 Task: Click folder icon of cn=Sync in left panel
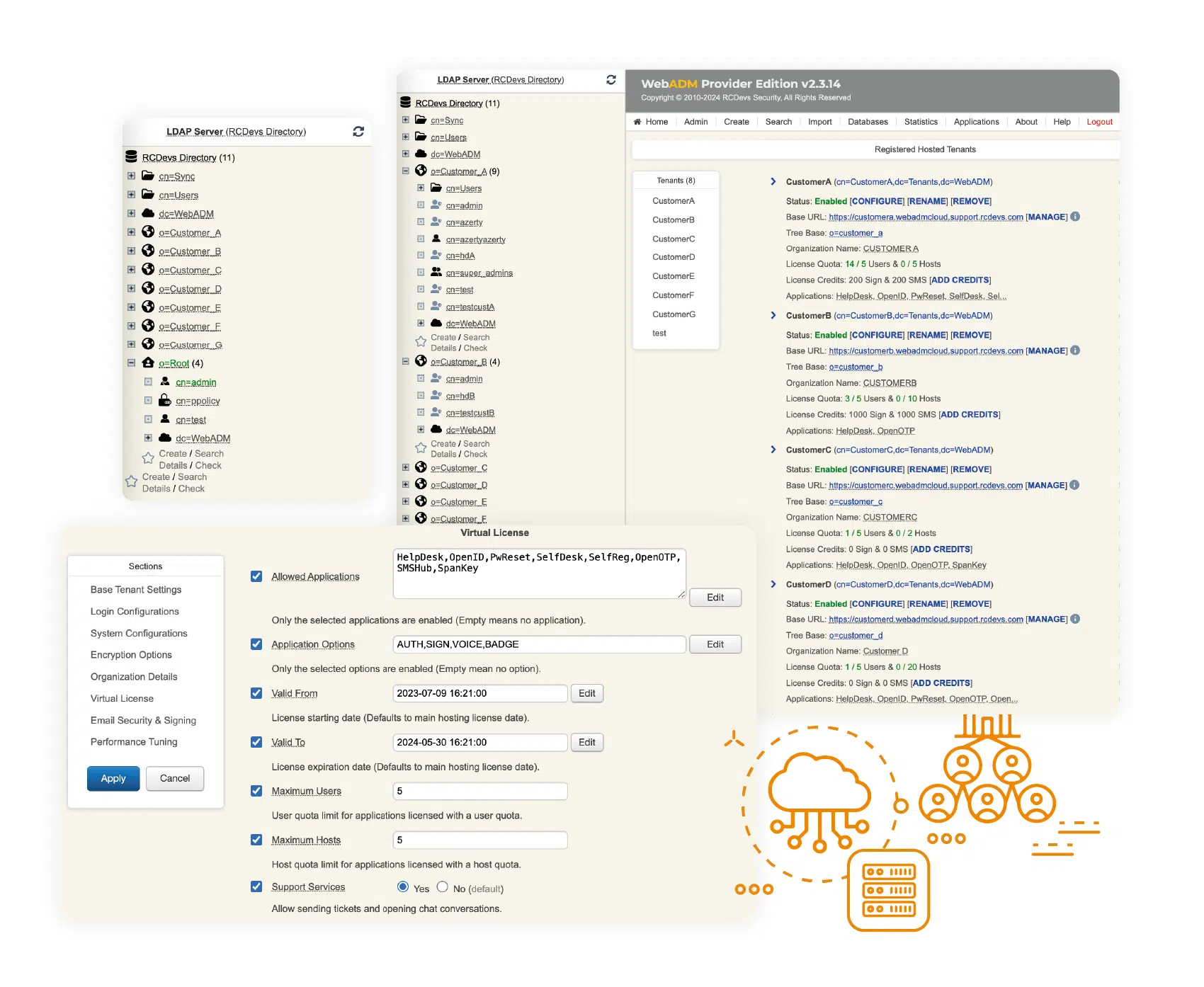coord(148,176)
